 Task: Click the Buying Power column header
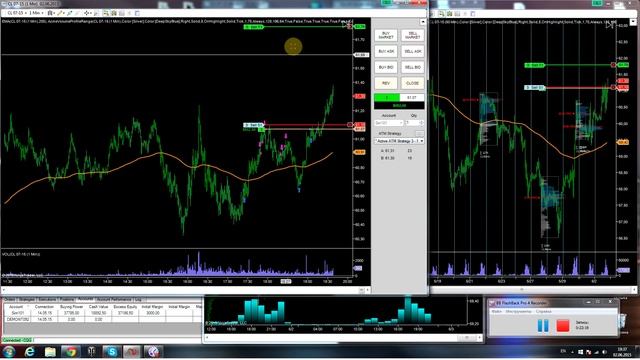(x=71, y=307)
